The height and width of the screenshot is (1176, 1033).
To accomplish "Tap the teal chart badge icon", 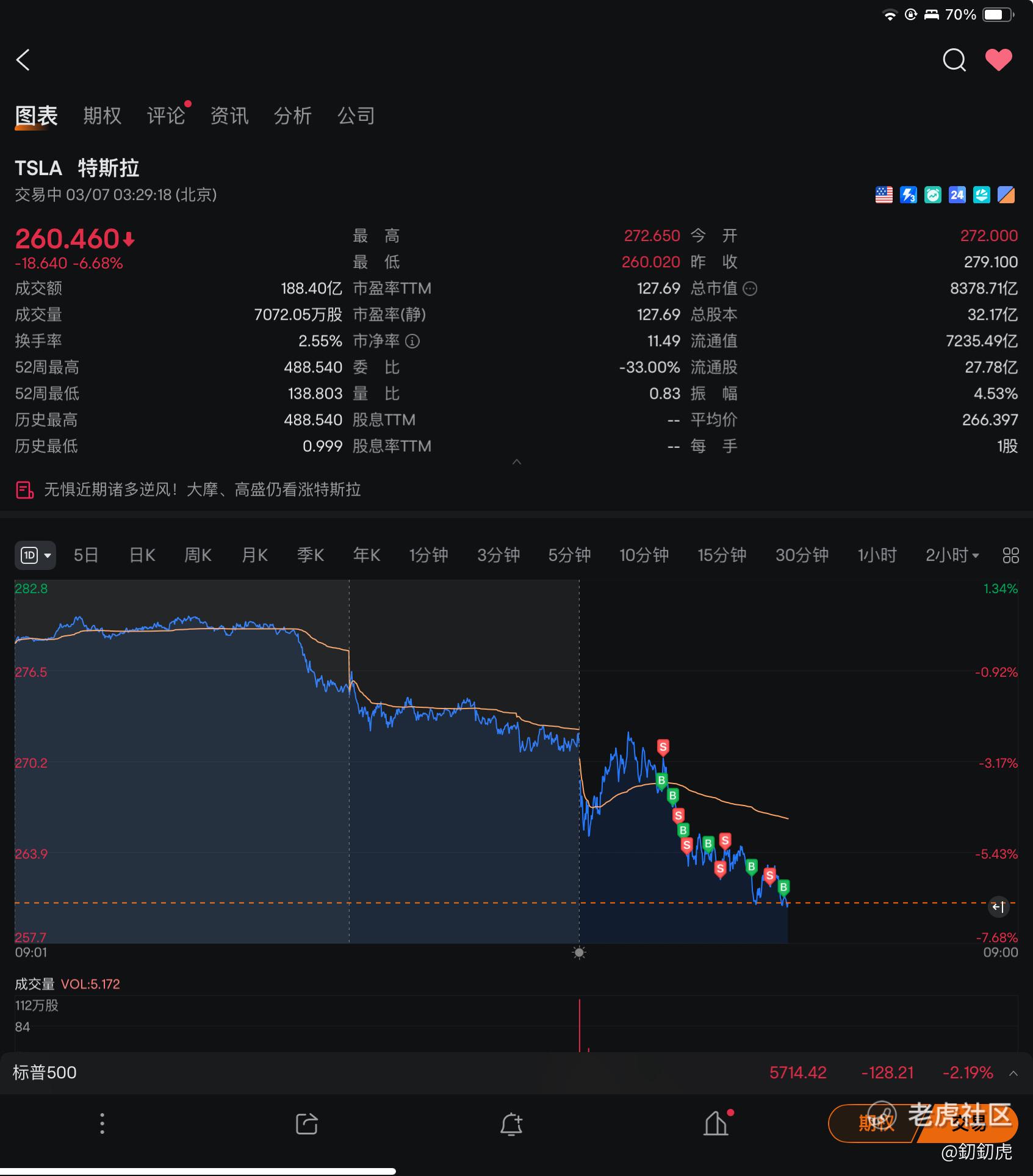I will point(981,195).
